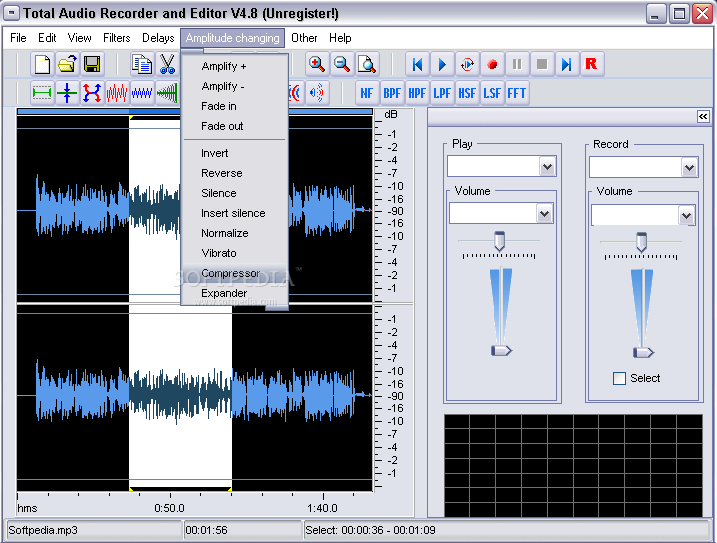This screenshot has width=717, height=543.
Task: Choose Vibrato from the menu
Action: tap(235, 253)
